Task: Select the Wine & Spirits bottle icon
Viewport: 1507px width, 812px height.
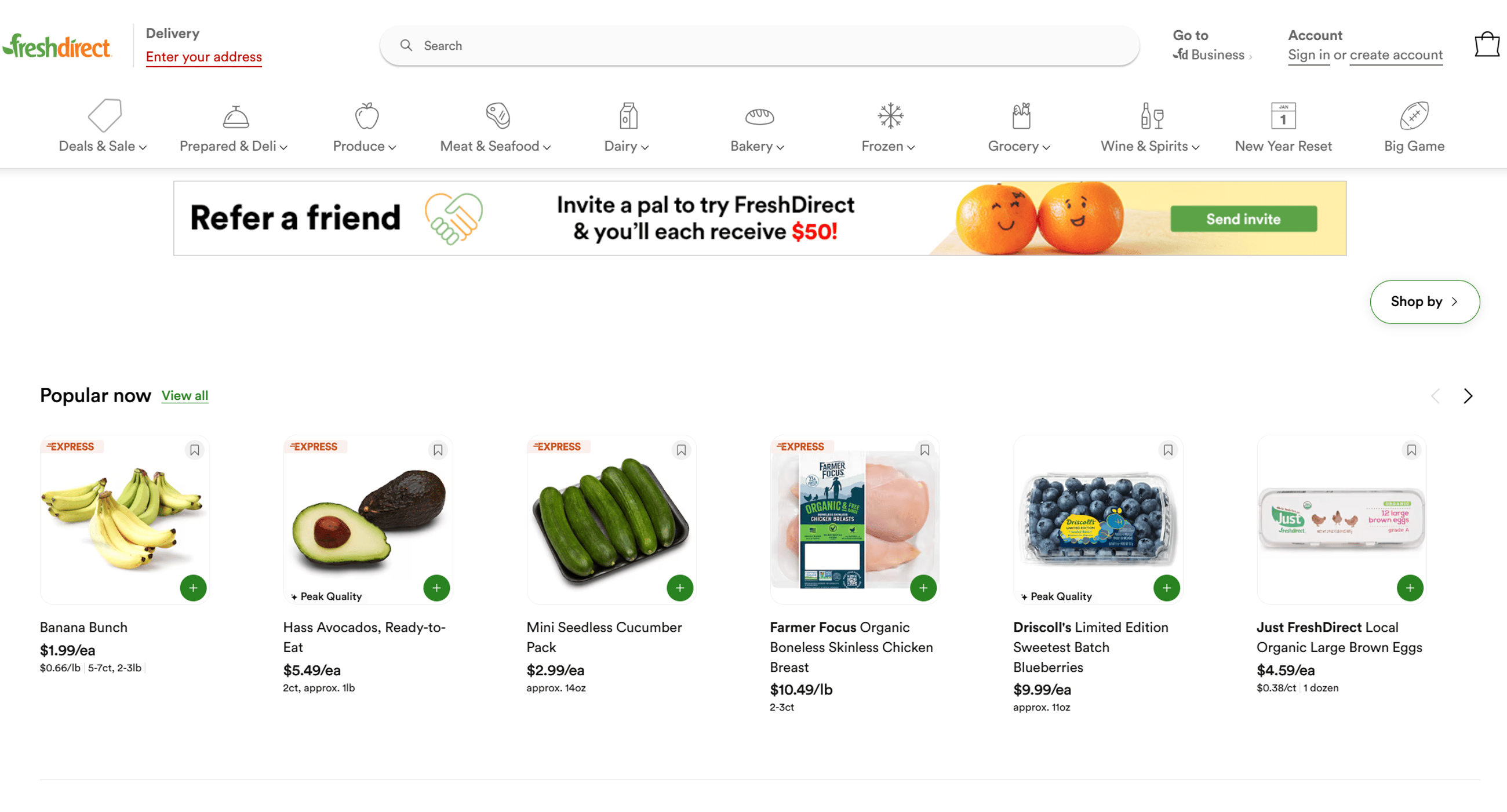Action: coord(1150,117)
